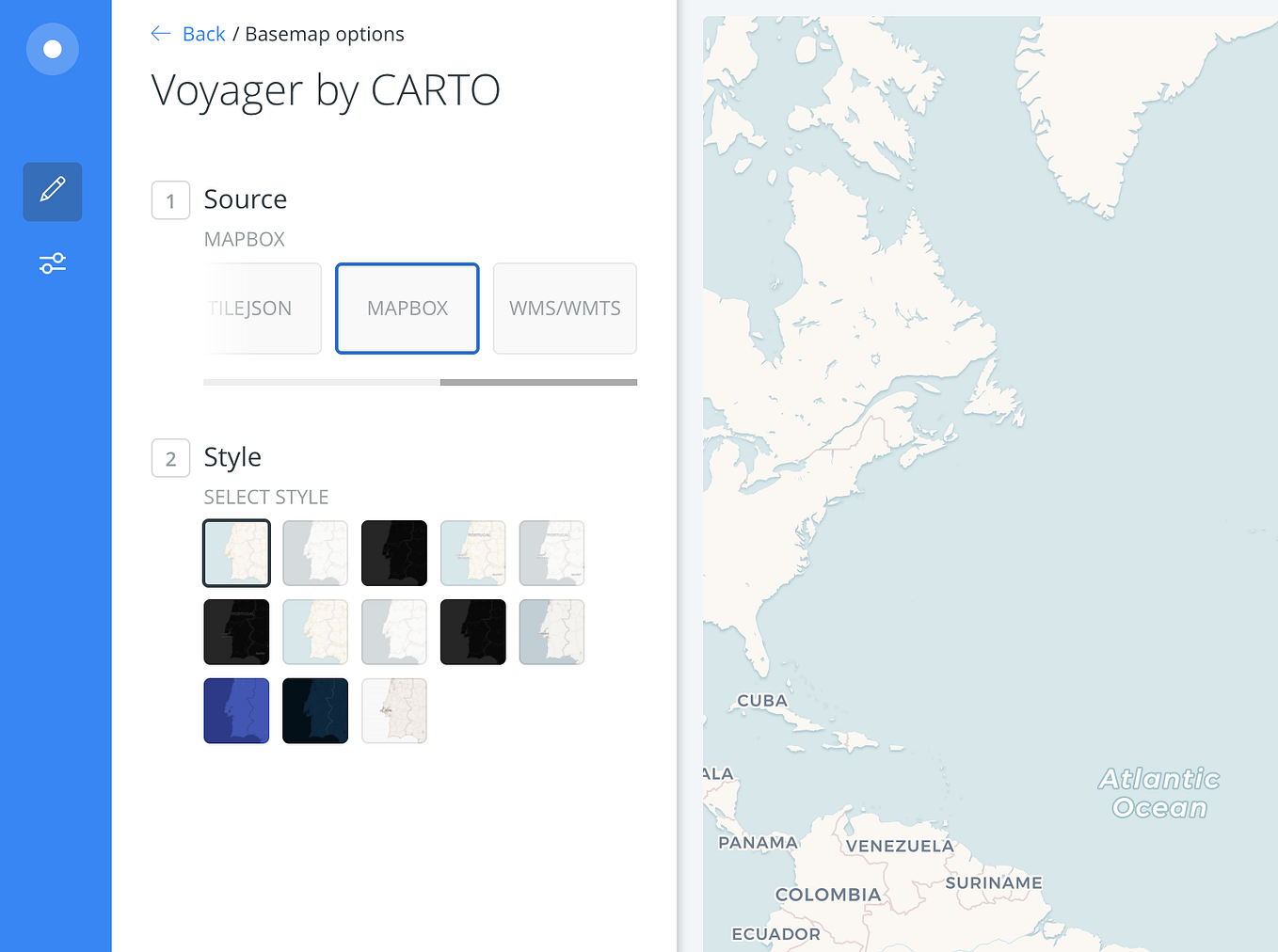Select the currently highlighted Voyager style thumbnail
The height and width of the screenshot is (952, 1278).
click(236, 553)
